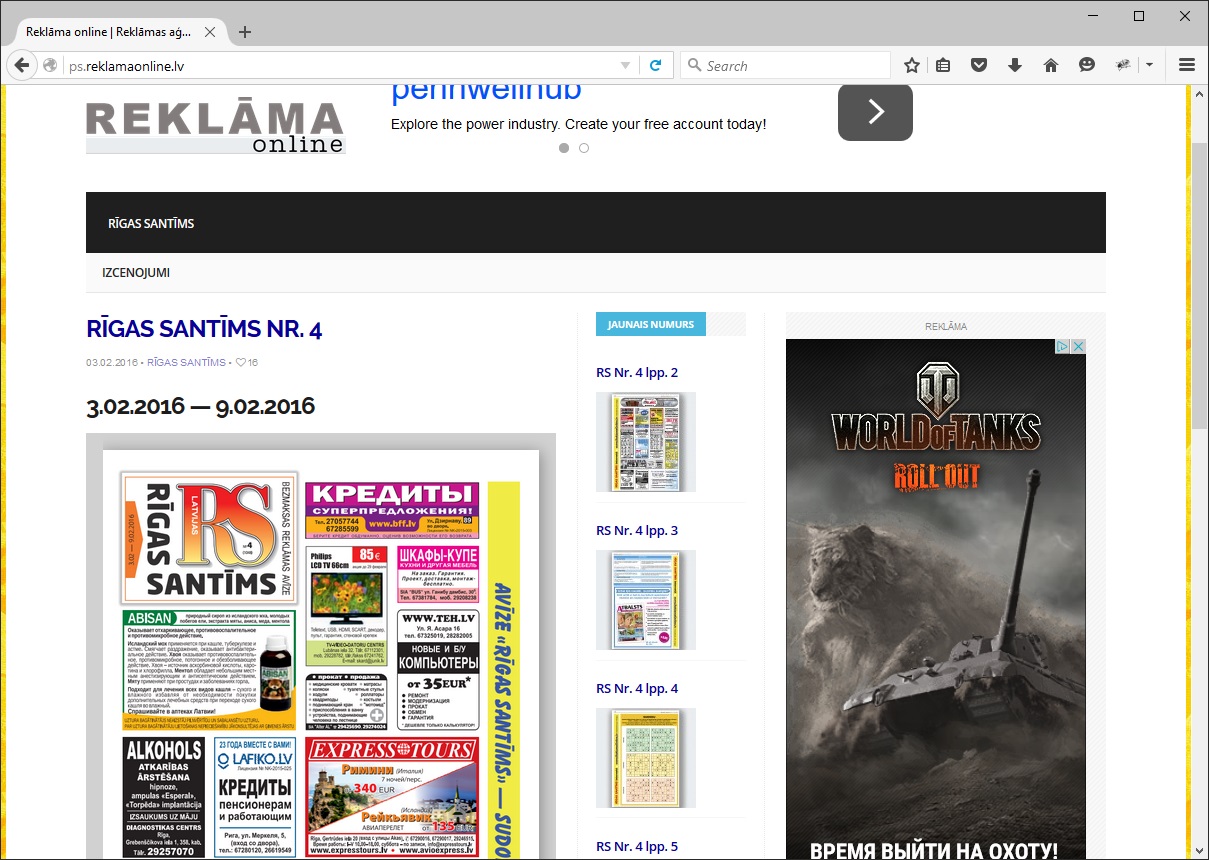Close the Reklāma online tab
The width and height of the screenshot is (1209, 860).
tap(210, 32)
